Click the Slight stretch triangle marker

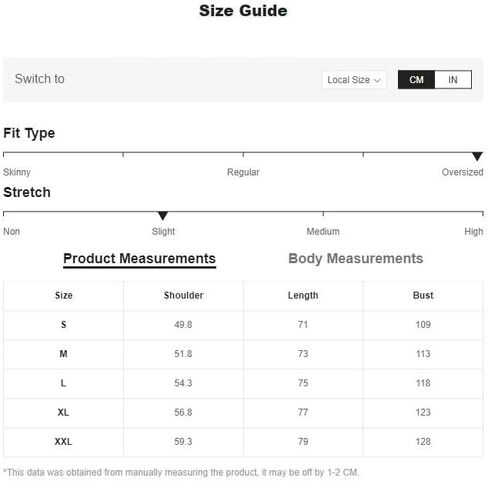point(163,216)
